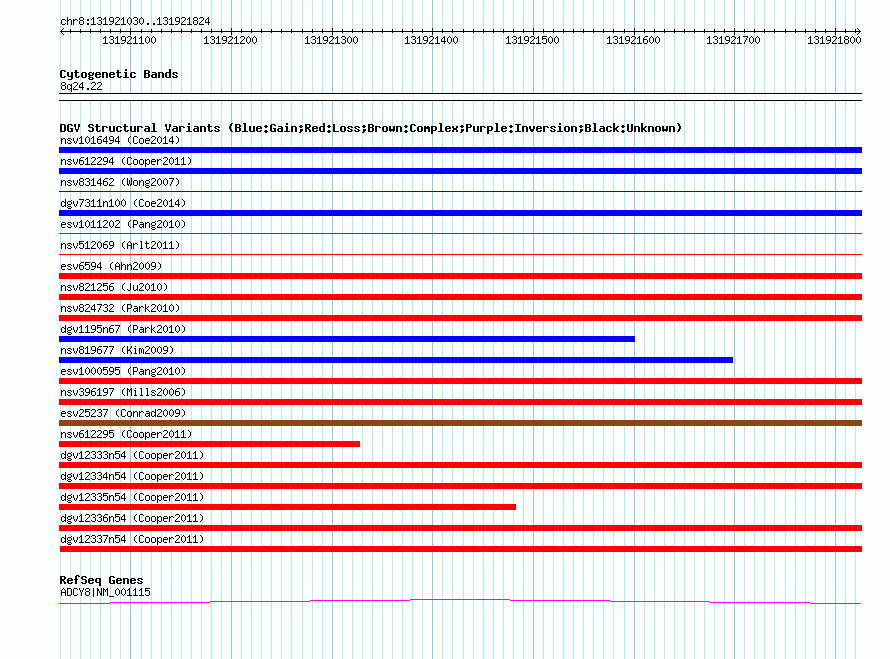This screenshot has height=659, width=890.
Task: Select the red bar under dgv12334n54
Action: point(460,486)
